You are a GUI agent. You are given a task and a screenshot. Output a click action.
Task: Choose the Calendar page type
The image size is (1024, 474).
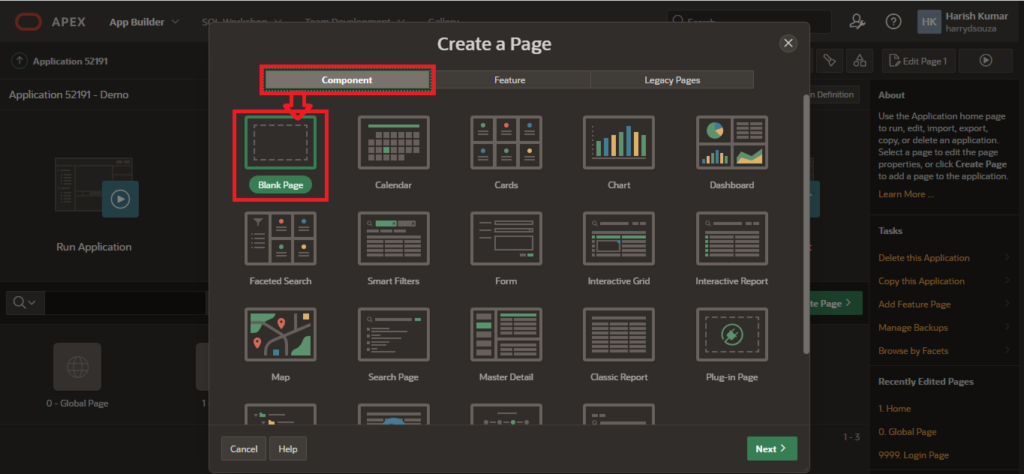click(393, 142)
